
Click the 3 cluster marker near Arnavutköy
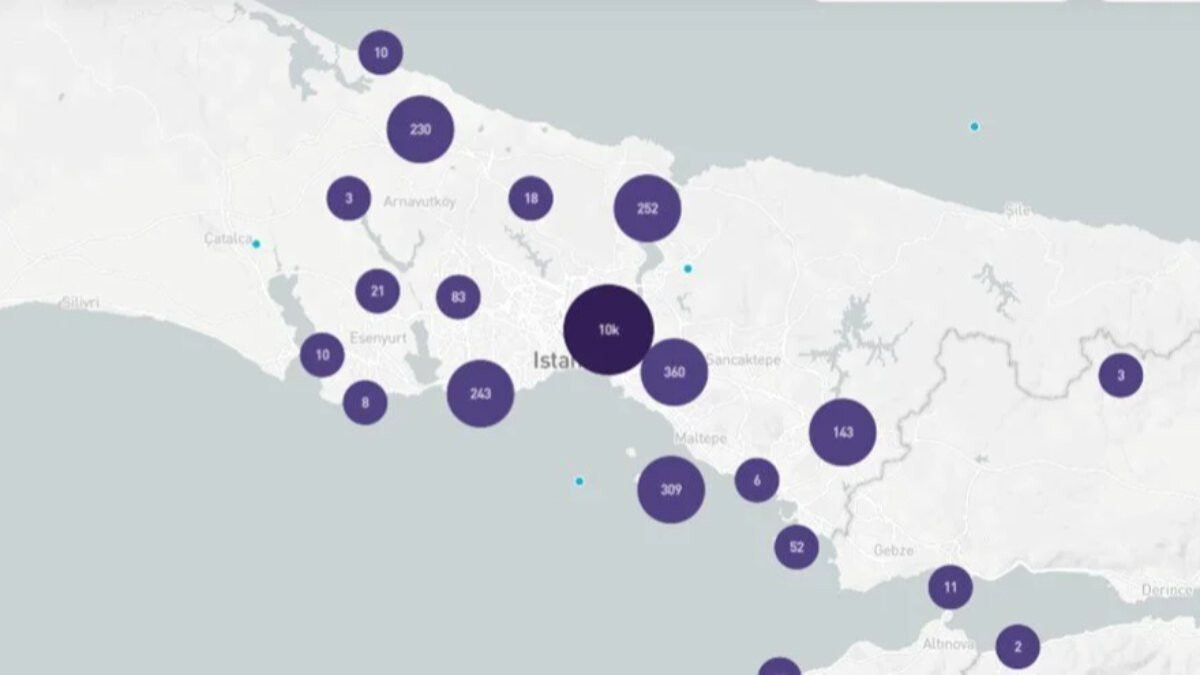coord(348,199)
